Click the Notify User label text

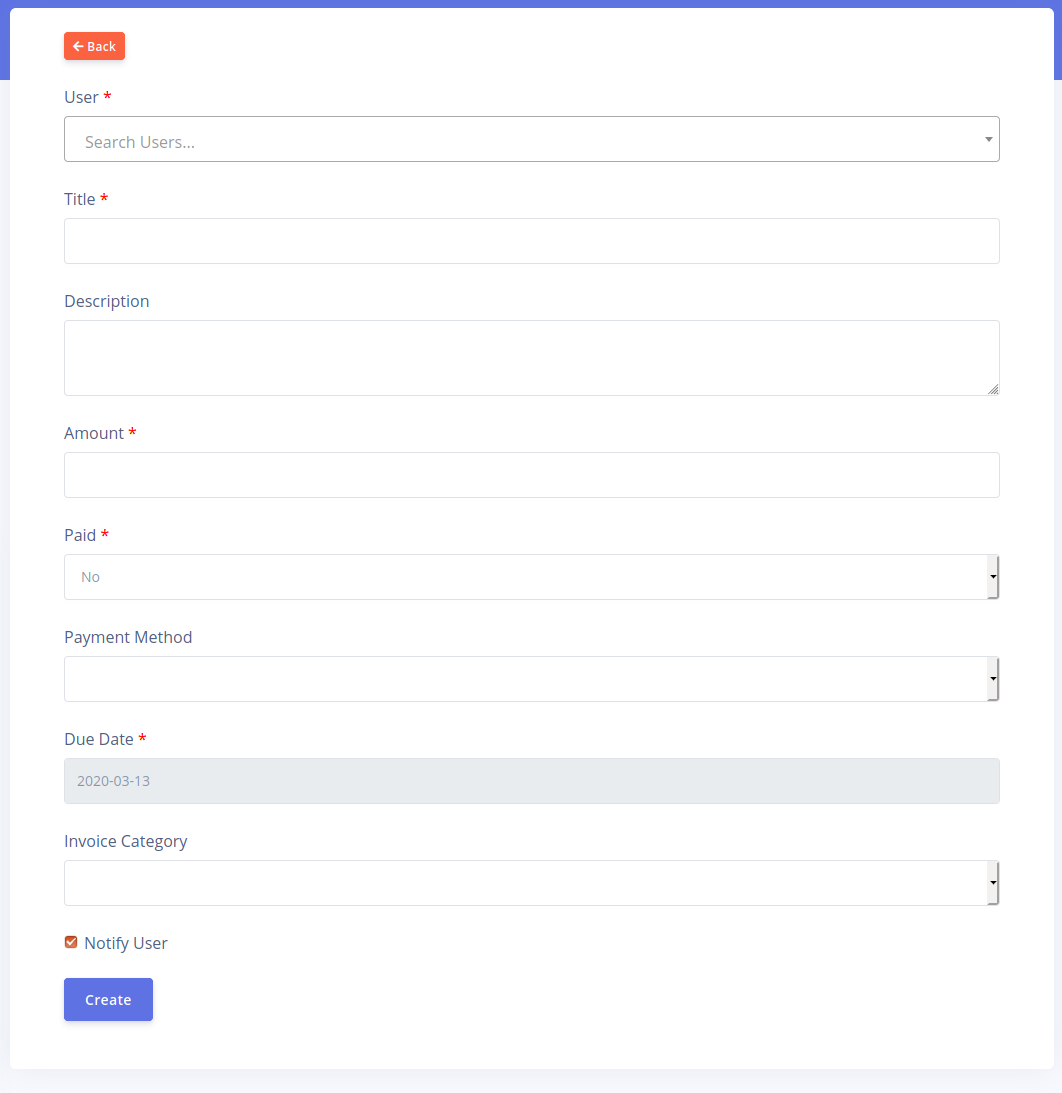point(126,943)
